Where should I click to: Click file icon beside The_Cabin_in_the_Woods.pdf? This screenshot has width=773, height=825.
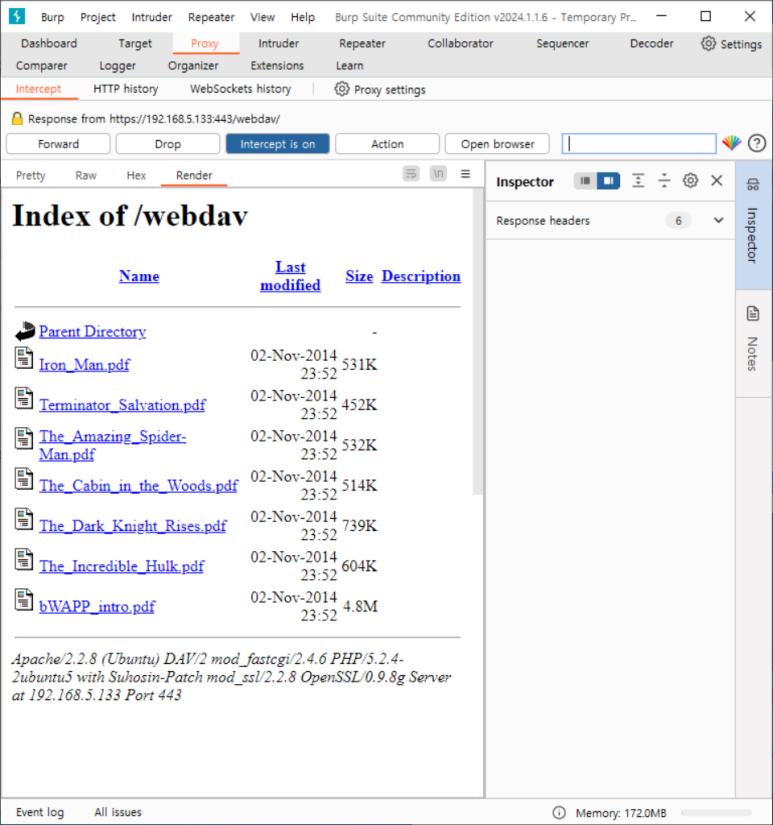tap(24, 479)
